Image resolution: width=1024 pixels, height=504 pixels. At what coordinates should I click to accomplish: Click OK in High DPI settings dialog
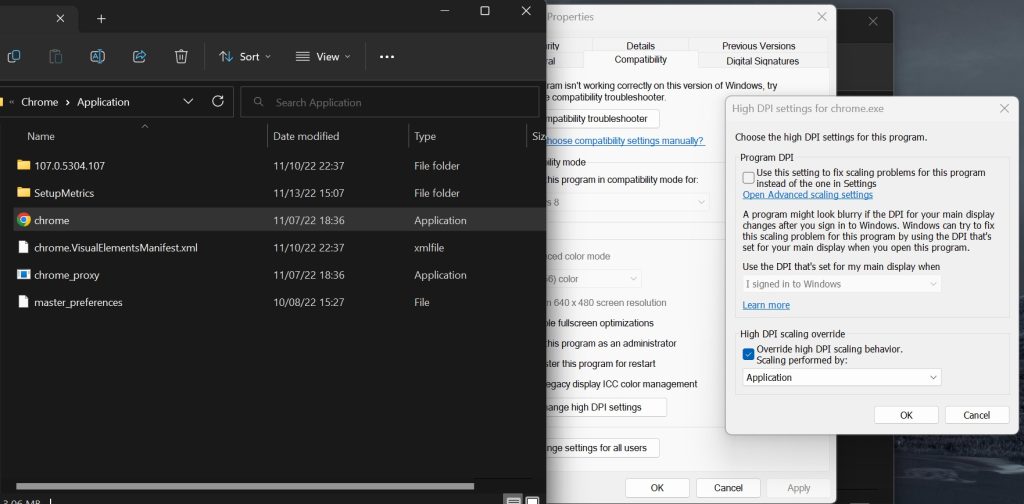pyautogui.click(x=905, y=415)
